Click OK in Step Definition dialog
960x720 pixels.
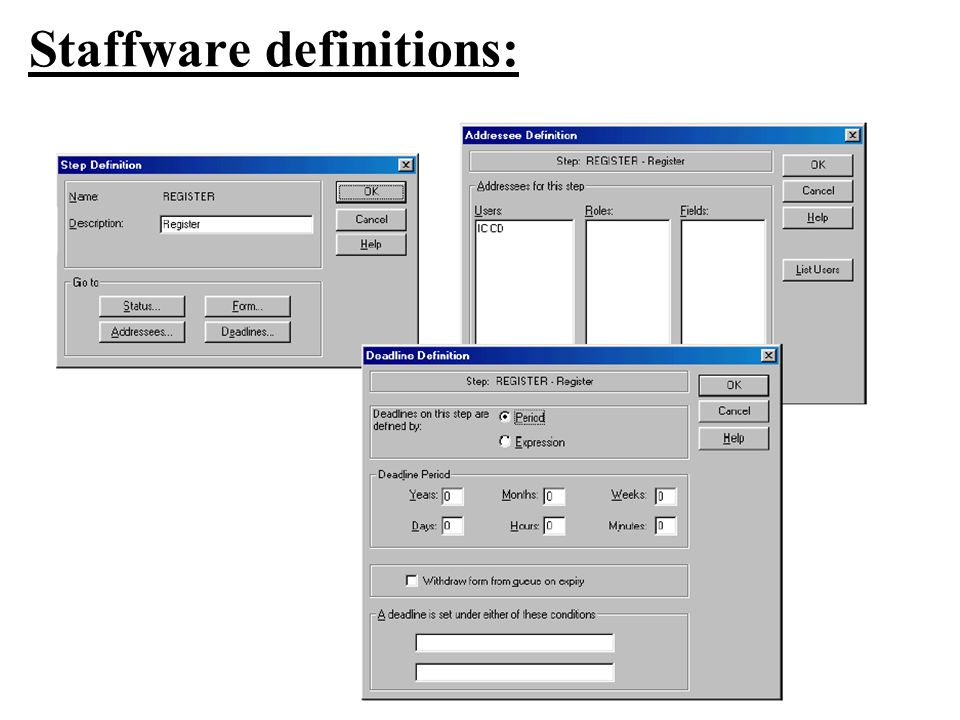(x=370, y=192)
